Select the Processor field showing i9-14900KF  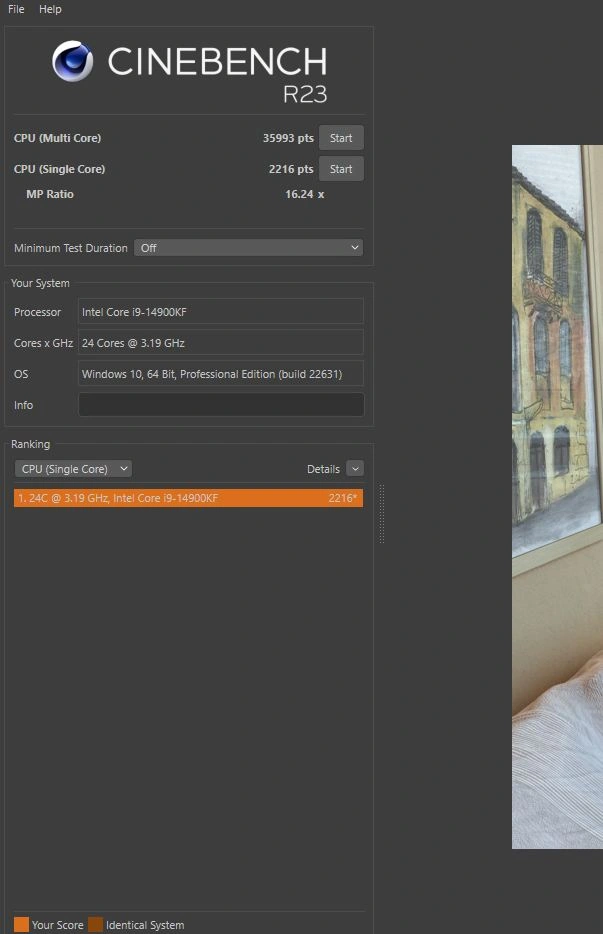point(221,312)
